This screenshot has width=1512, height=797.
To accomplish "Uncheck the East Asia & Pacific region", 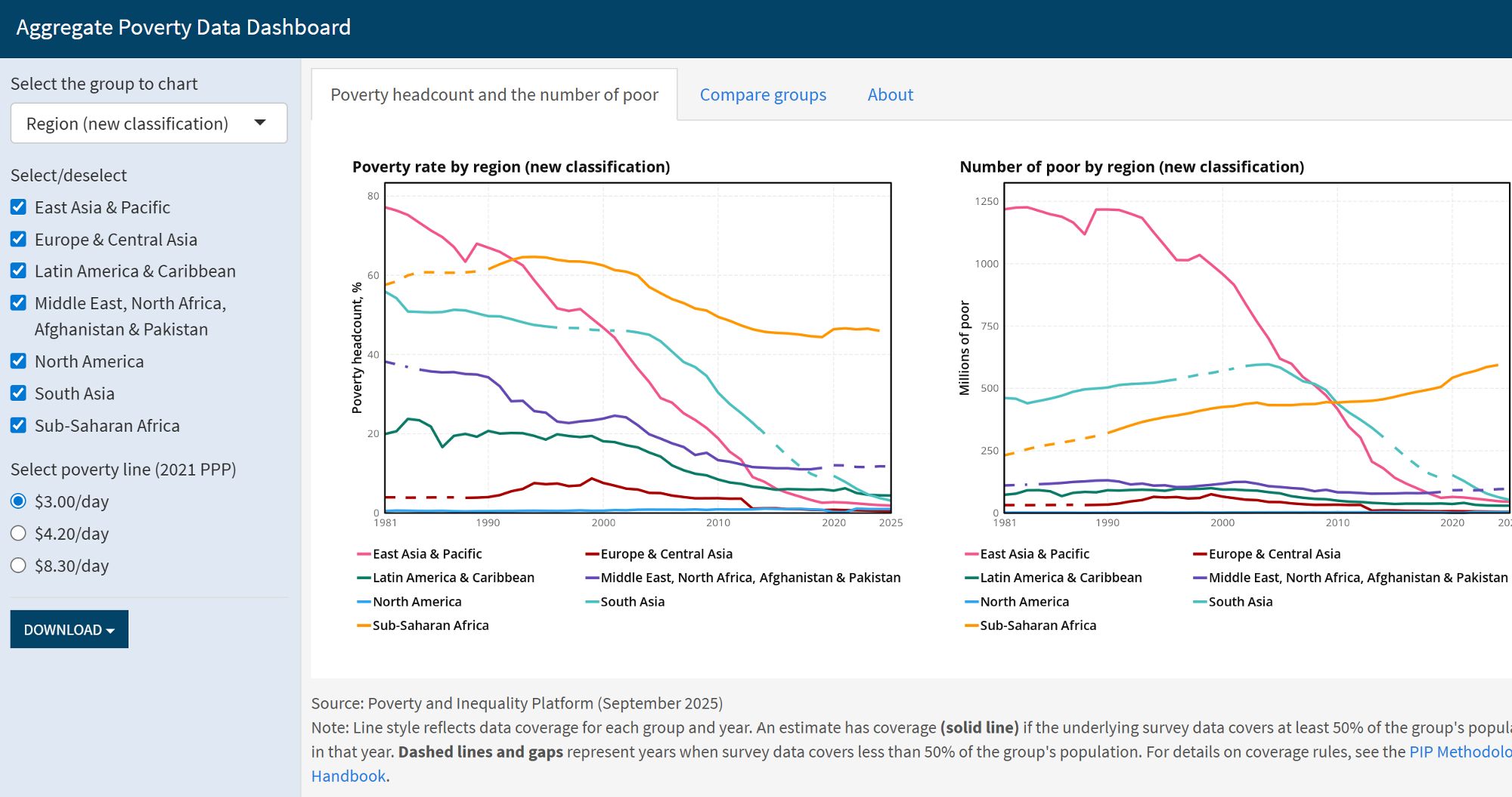I will pos(17,206).
